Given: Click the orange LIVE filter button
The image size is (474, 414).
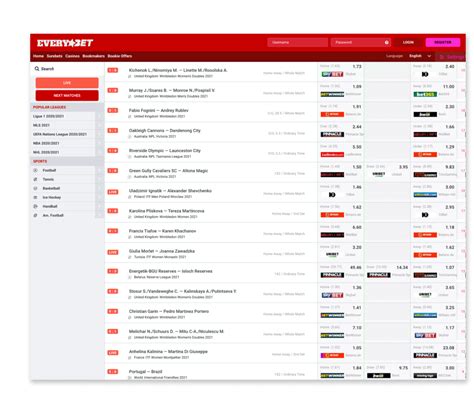Looking at the screenshot, I should (x=67, y=83).
